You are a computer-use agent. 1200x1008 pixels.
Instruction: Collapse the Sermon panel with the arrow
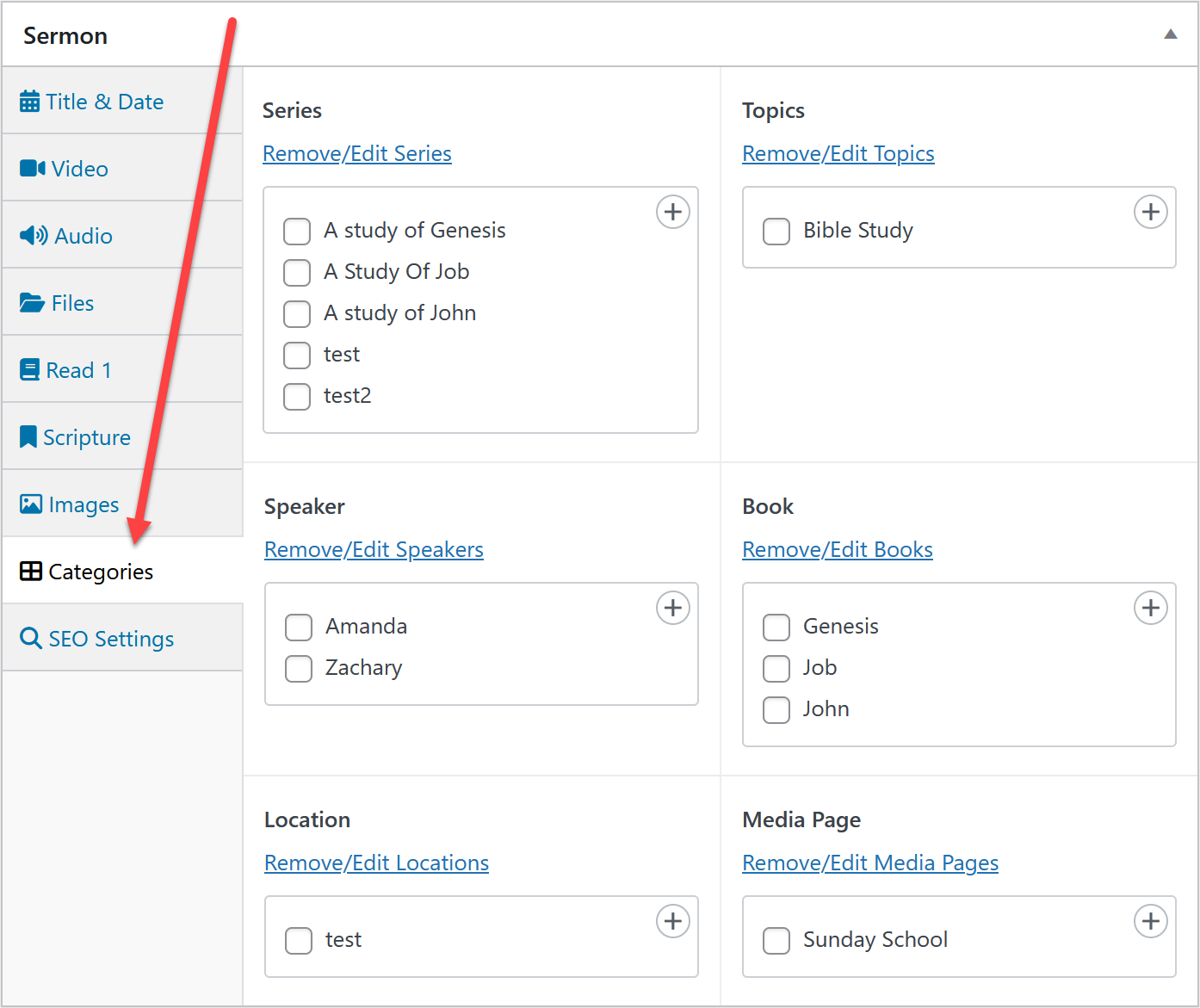pos(1170,34)
